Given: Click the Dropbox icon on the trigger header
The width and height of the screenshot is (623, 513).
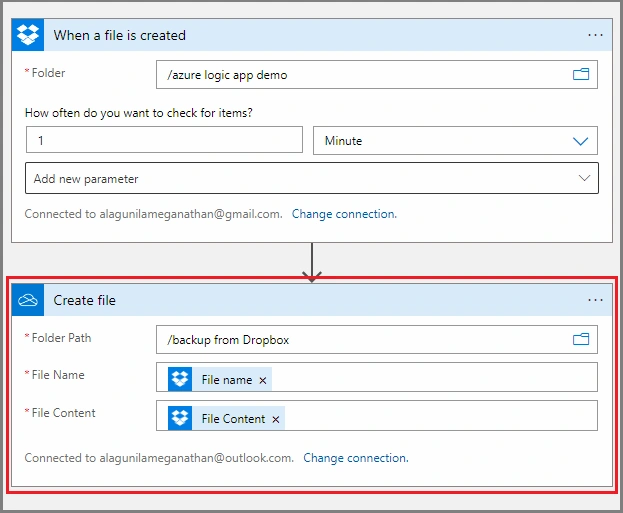Looking at the screenshot, I should (x=28, y=35).
